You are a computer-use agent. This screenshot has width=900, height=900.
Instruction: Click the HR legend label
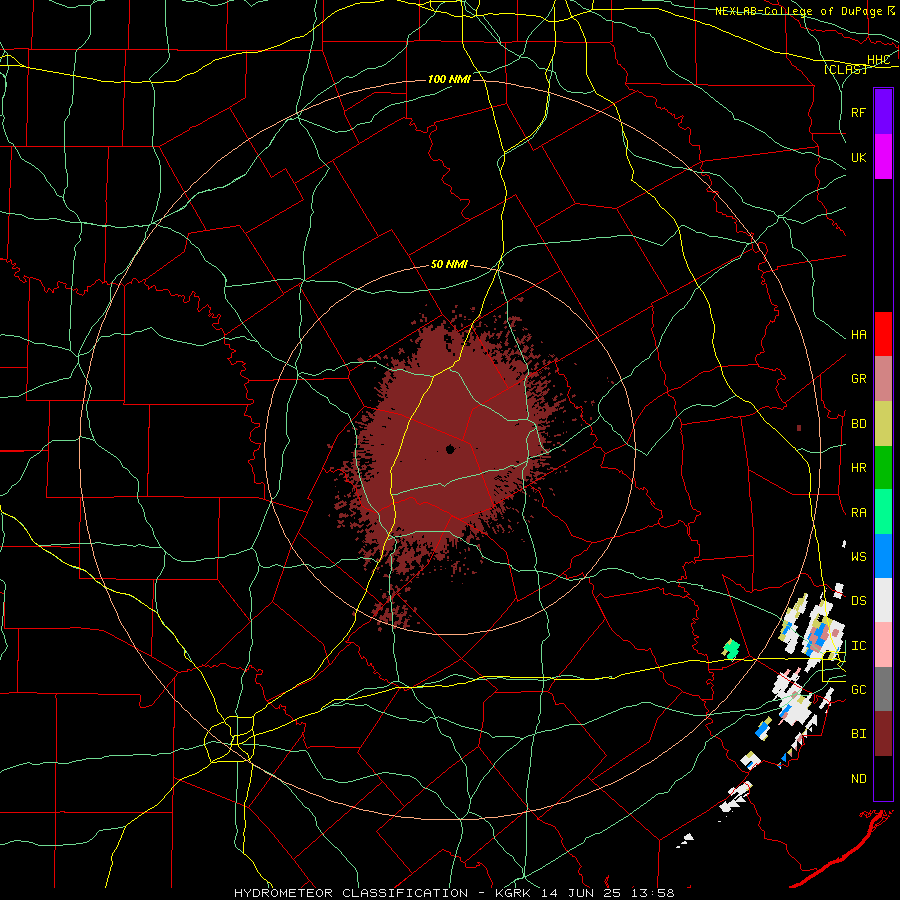coord(858,468)
